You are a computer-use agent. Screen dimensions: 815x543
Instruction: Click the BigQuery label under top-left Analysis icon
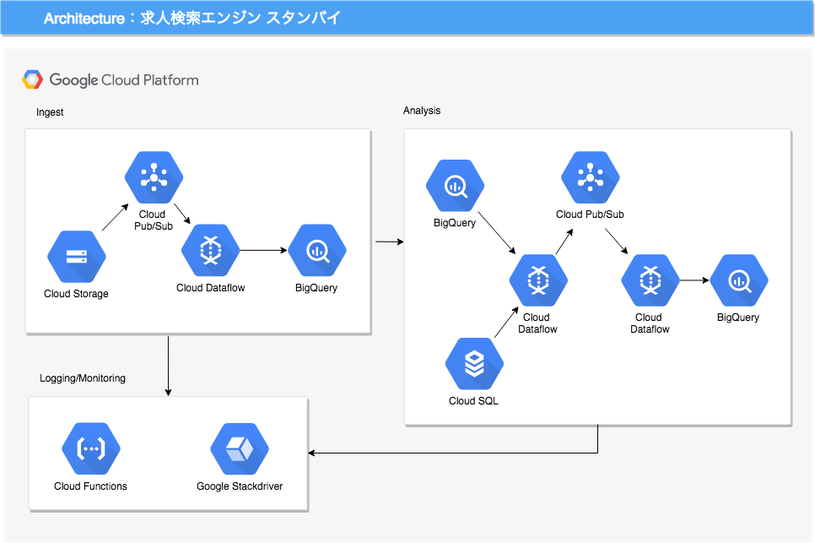455,223
